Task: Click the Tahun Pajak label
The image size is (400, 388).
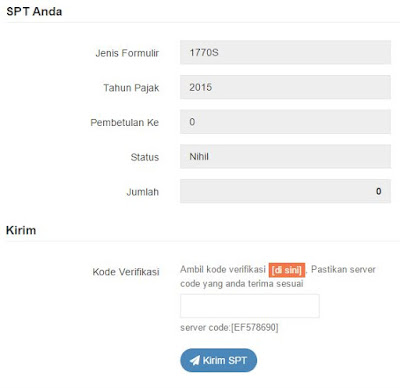Action: (131, 88)
